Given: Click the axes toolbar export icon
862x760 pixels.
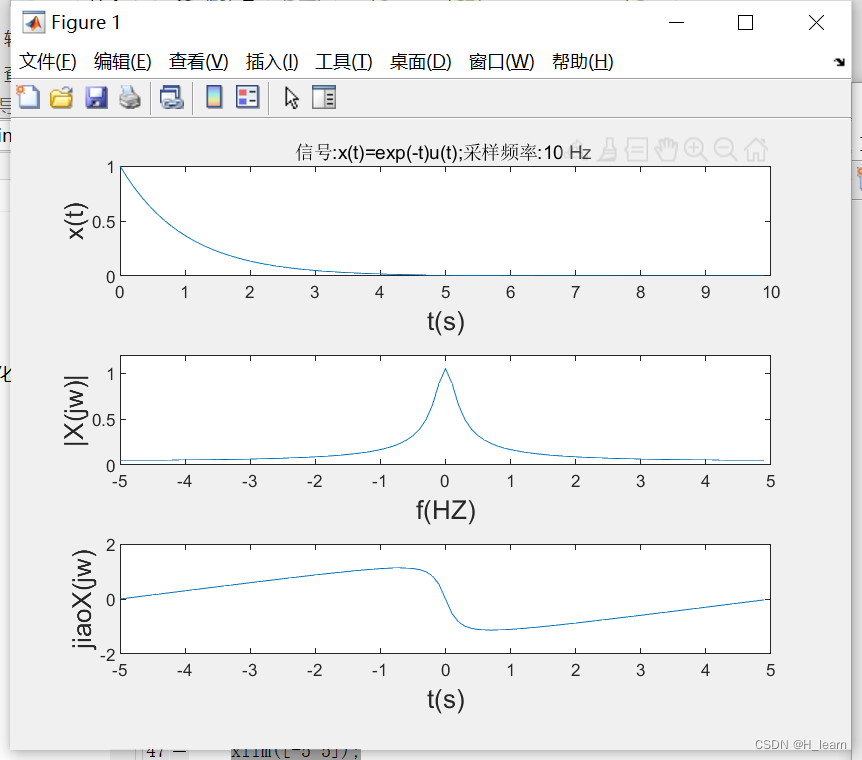Looking at the screenshot, I should (577, 149).
